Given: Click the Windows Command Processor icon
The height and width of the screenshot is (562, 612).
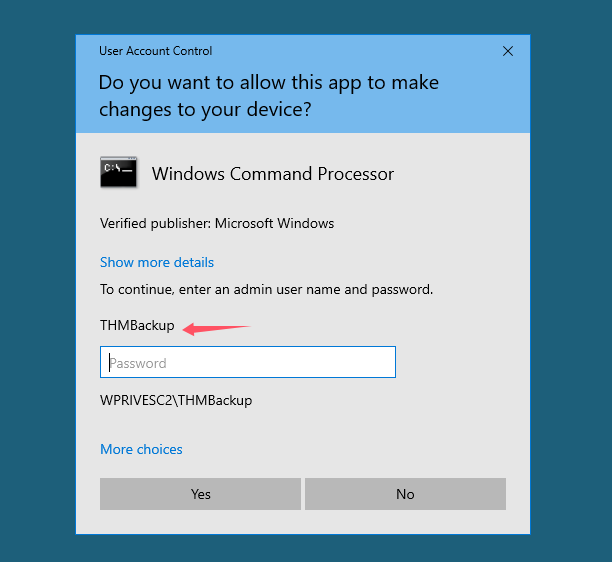Looking at the screenshot, I should [119, 173].
